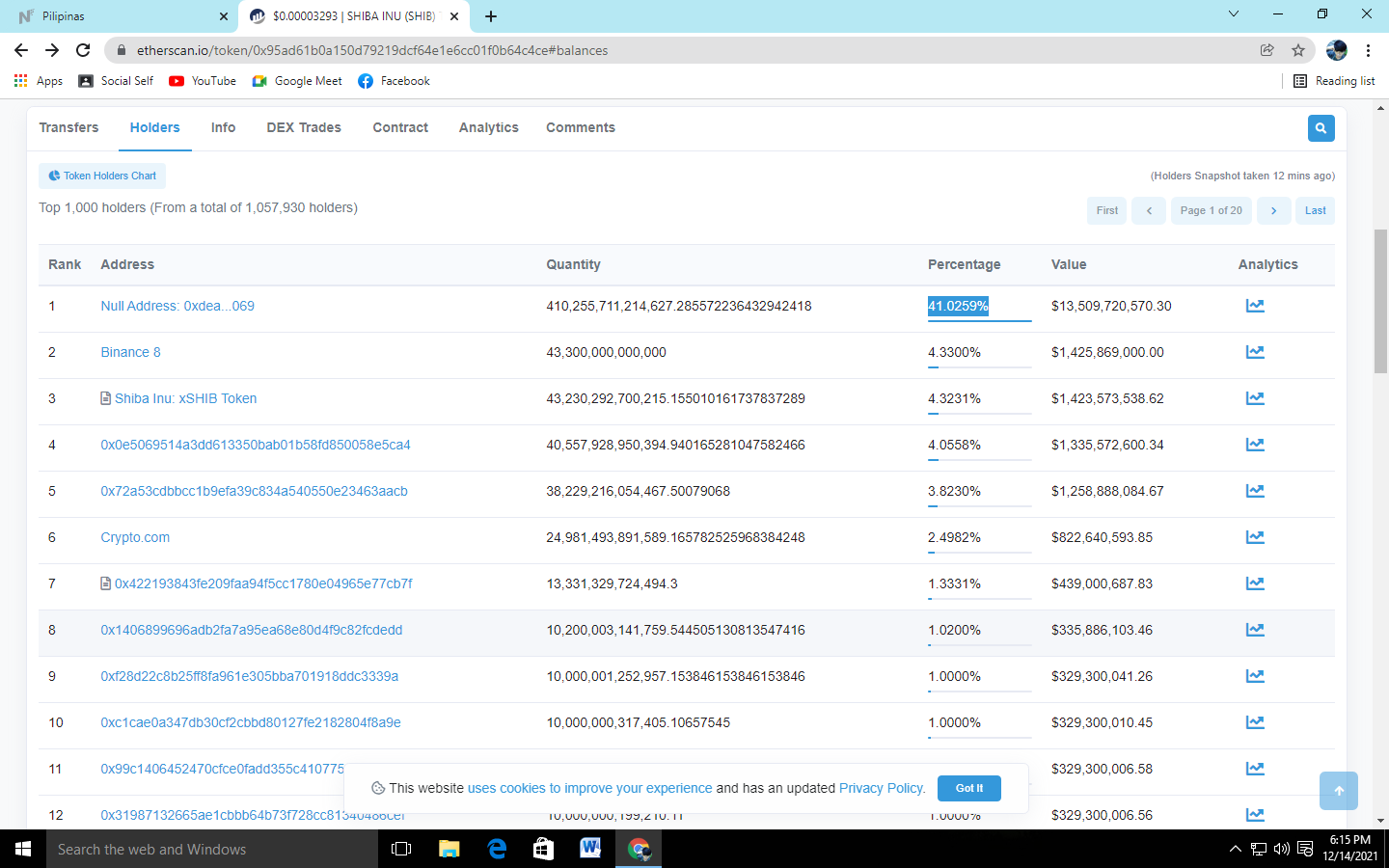
Task: Show hidden system tray icons
Action: [1236, 849]
